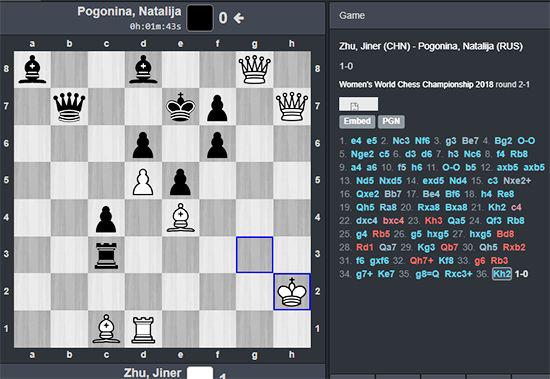Click the PGN button
Viewport: 550px width, 379px height.
click(391, 121)
